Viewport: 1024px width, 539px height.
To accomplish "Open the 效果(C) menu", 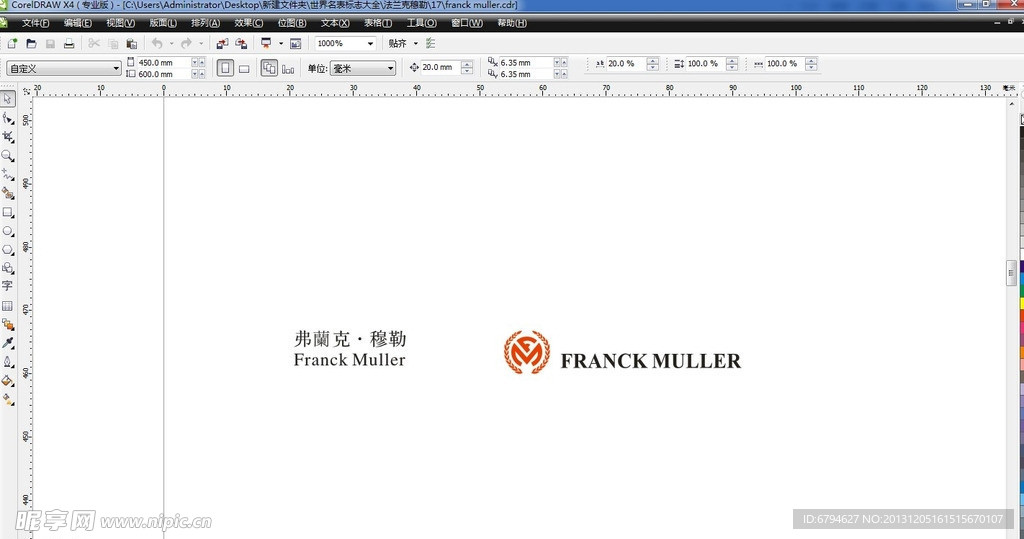I will pyautogui.click(x=249, y=23).
